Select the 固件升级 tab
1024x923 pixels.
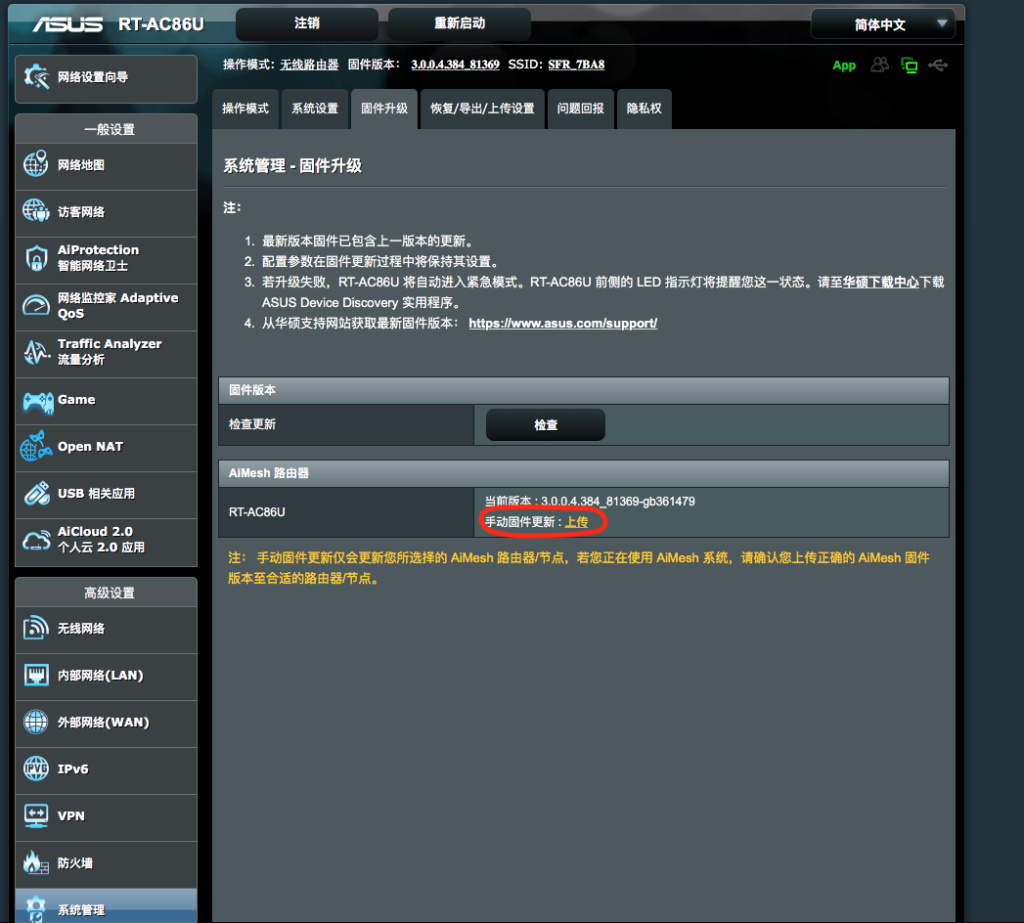(384, 109)
